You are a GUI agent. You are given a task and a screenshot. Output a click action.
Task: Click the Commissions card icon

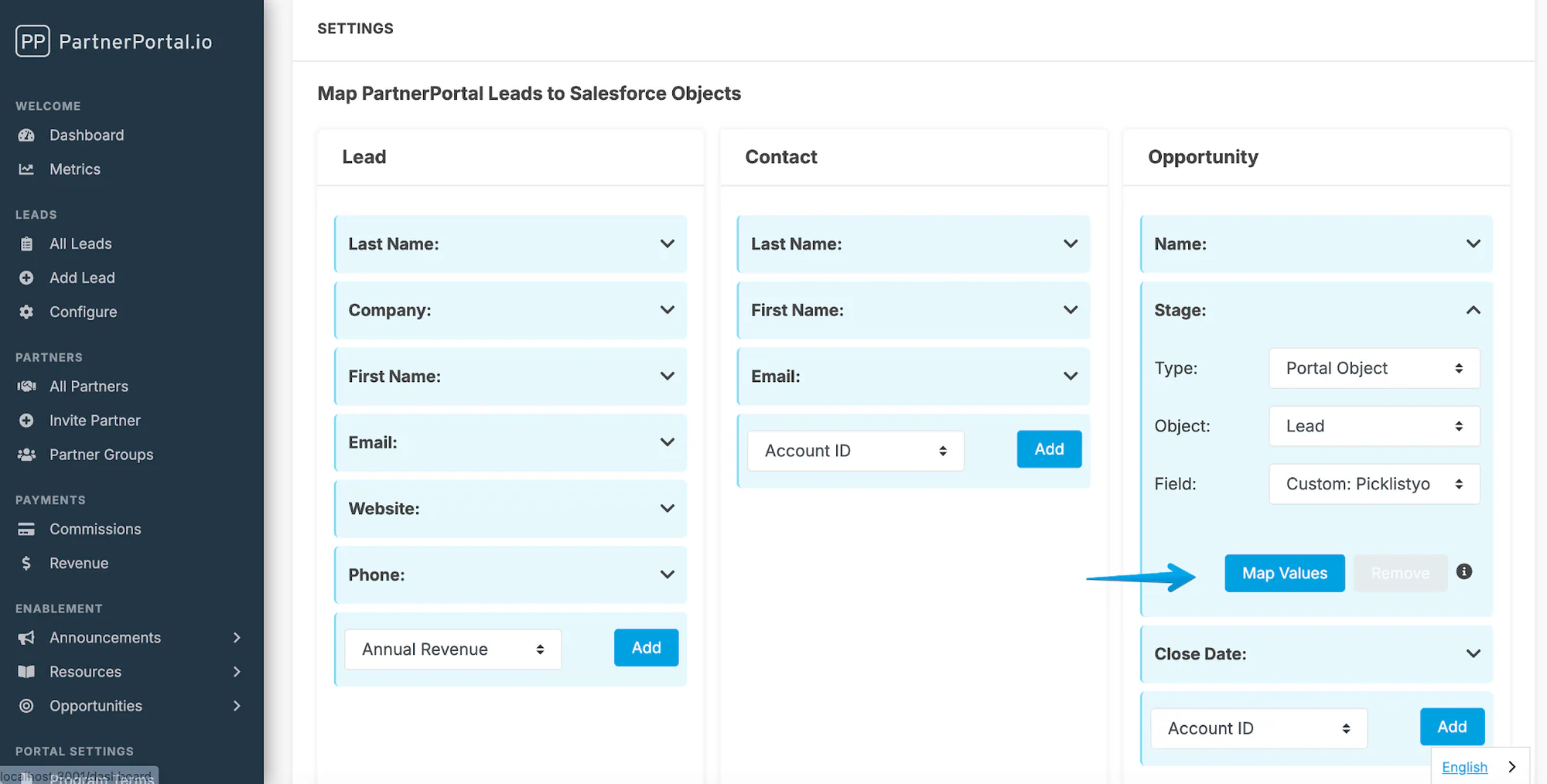tap(26, 529)
